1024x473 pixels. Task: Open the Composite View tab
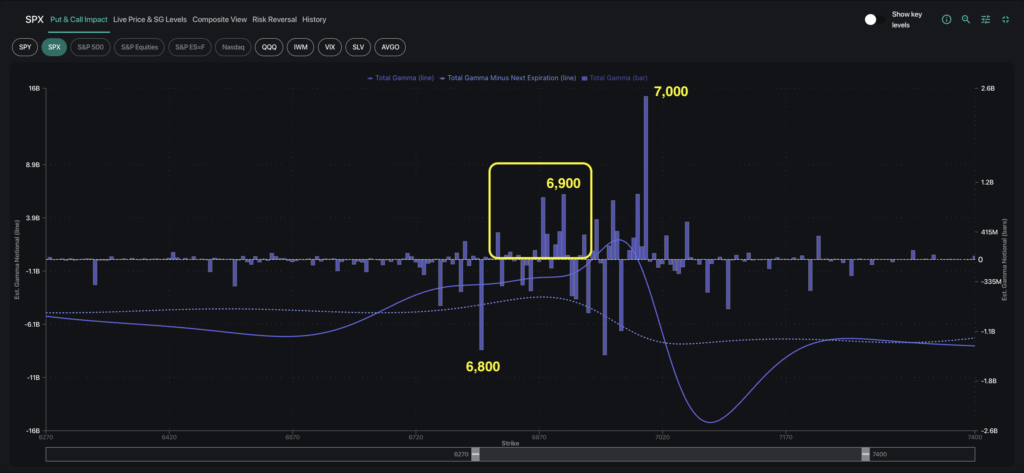pyautogui.click(x=220, y=19)
